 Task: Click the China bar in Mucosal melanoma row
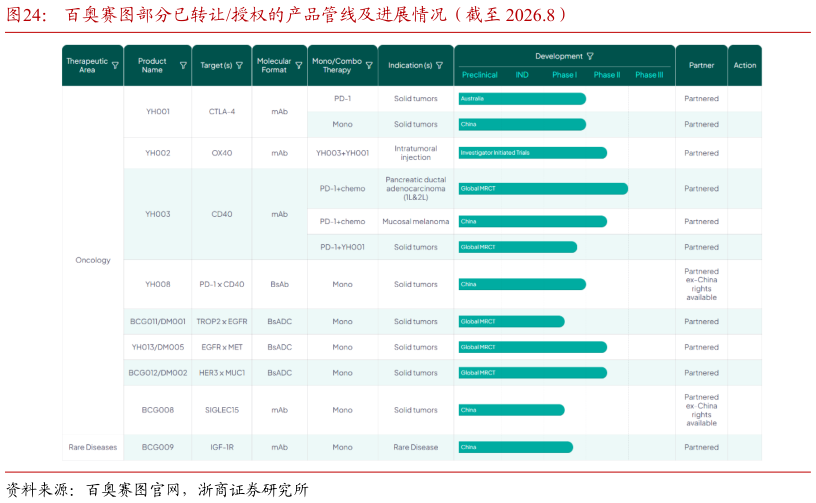pos(532,222)
